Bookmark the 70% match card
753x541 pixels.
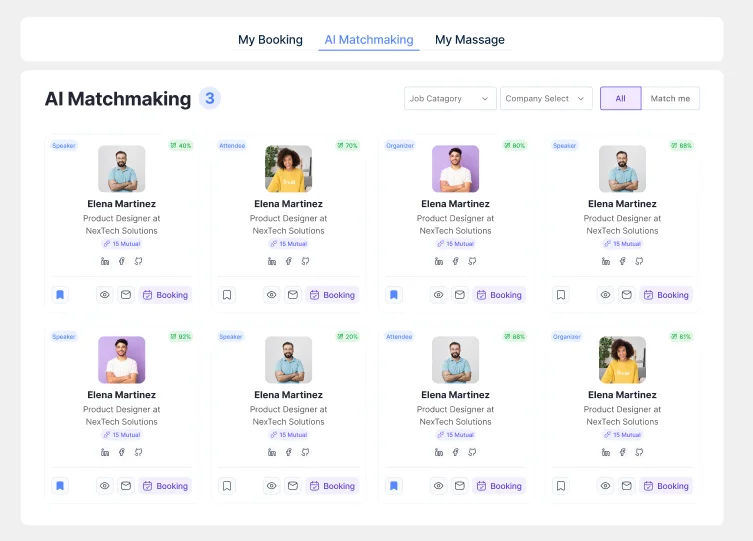[227, 295]
